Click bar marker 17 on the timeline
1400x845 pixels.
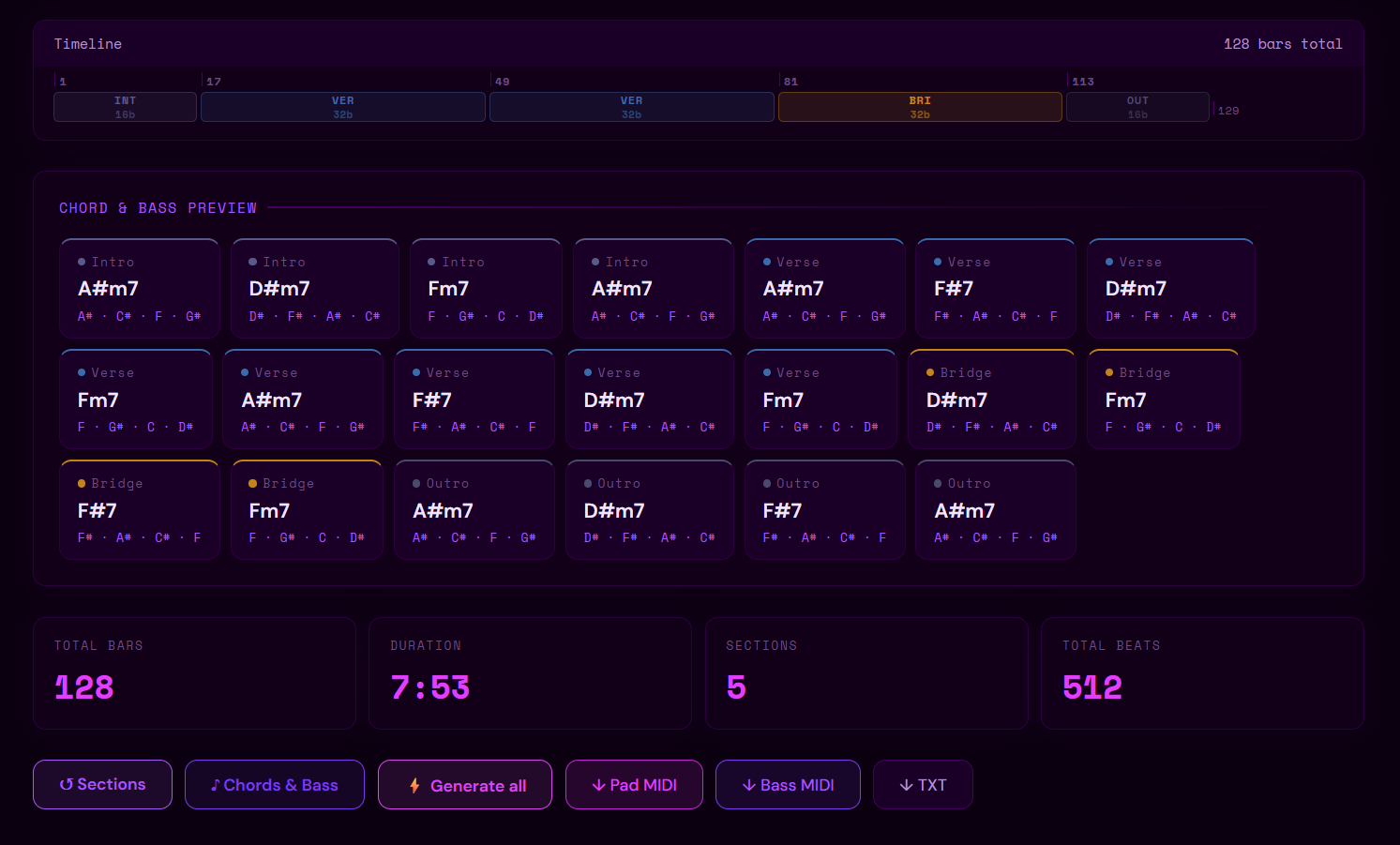pos(214,82)
